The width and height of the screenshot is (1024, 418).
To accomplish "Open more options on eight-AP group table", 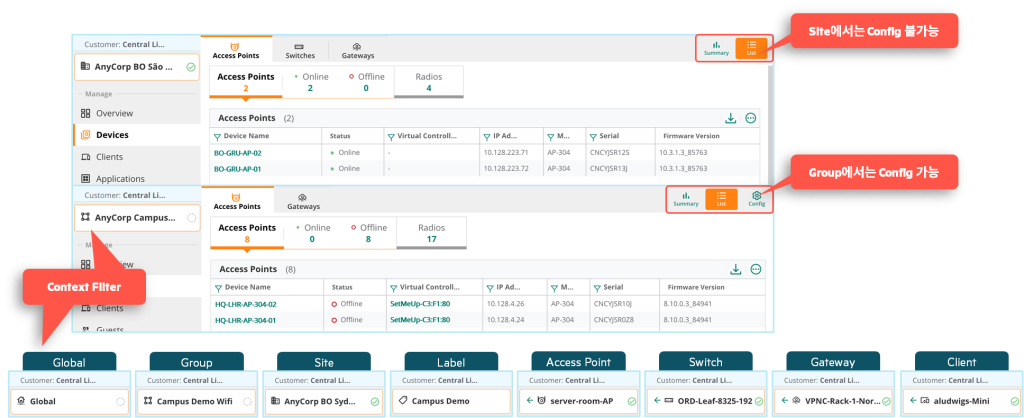I will [756, 269].
